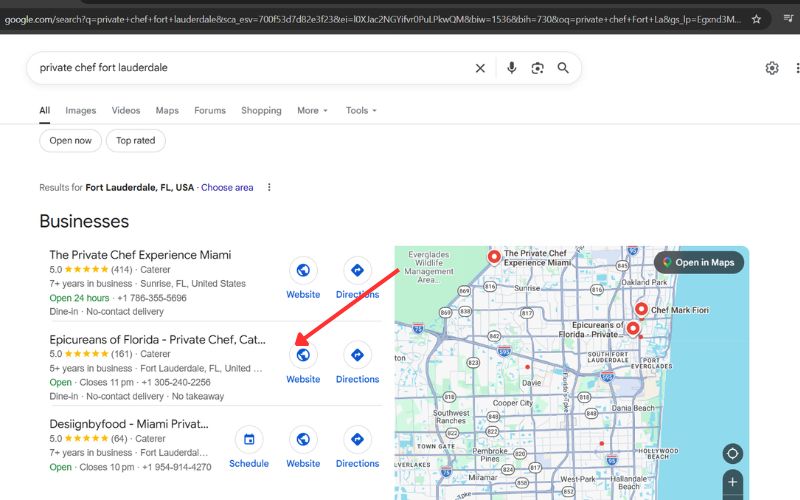Expand the Tools dropdown
Viewport: 800px width, 500px height.
(x=361, y=111)
